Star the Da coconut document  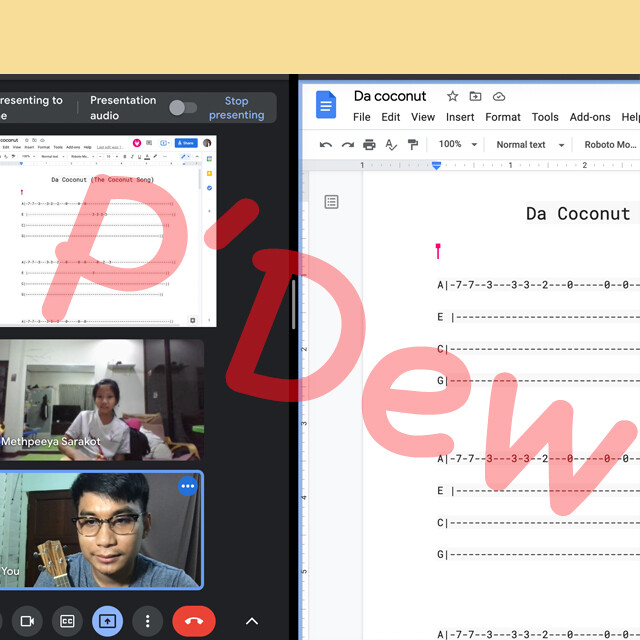click(x=452, y=97)
